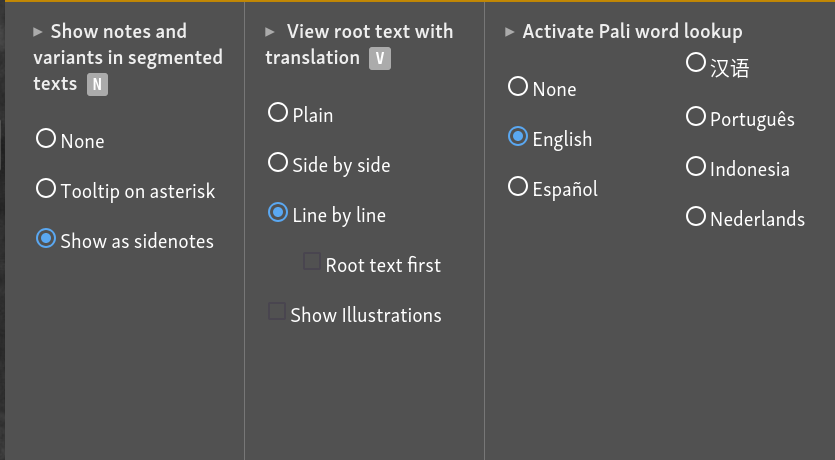Select Español lookup language
The width and height of the screenshot is (835, 460).
coord(518,187)
